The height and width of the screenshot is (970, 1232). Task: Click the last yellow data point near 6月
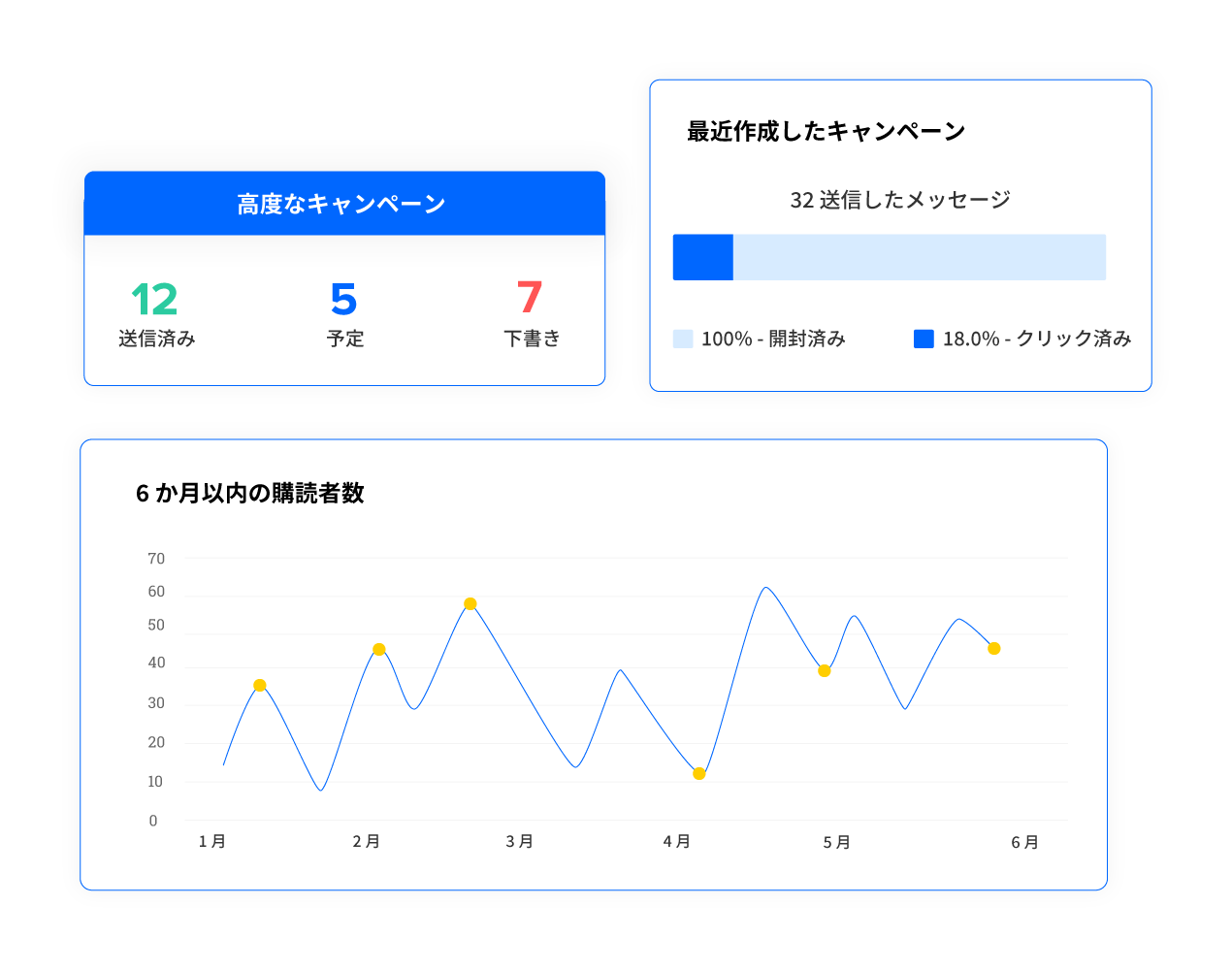[x=994, y=649]
